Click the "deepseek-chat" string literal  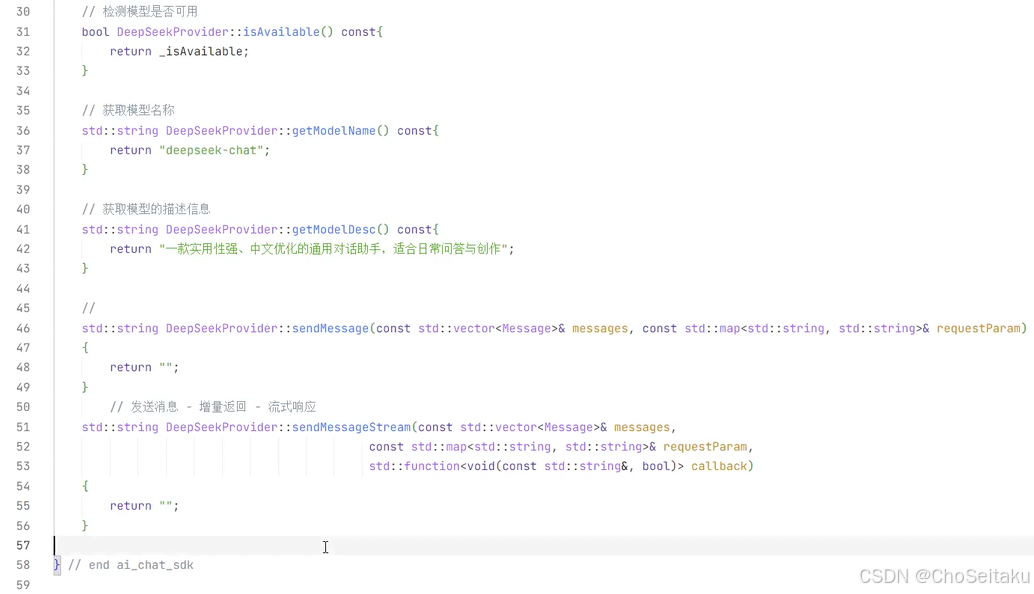pos(211,150)
